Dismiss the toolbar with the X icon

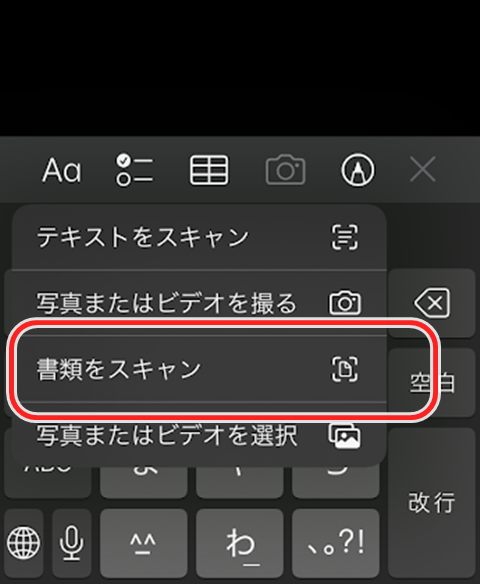click(x=423, y=169)
